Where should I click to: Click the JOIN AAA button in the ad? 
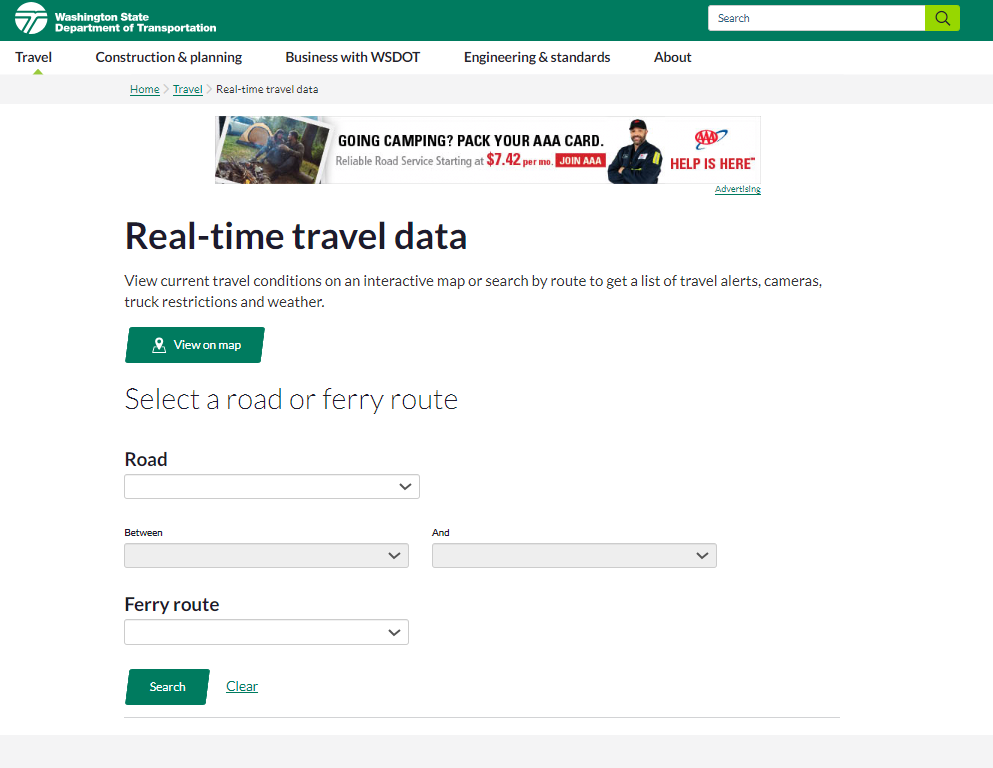click(x=580, y=161)
